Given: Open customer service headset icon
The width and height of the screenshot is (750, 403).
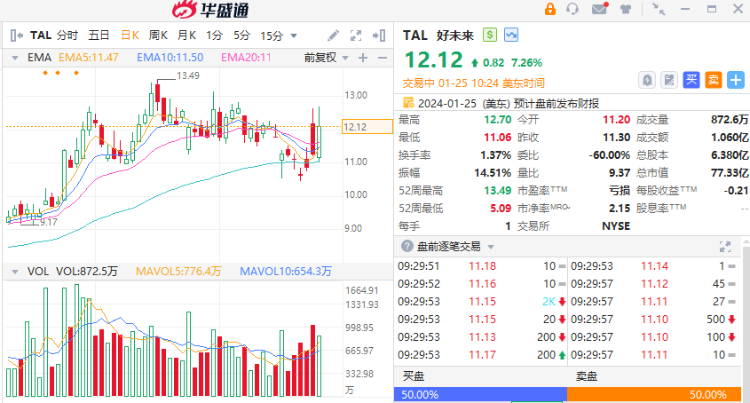Looking at the screenshot, I should click(x=573, y=9).
